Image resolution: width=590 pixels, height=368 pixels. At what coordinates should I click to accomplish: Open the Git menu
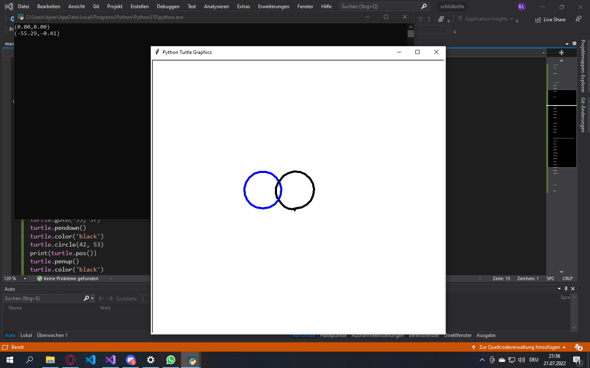click(96, 6)
